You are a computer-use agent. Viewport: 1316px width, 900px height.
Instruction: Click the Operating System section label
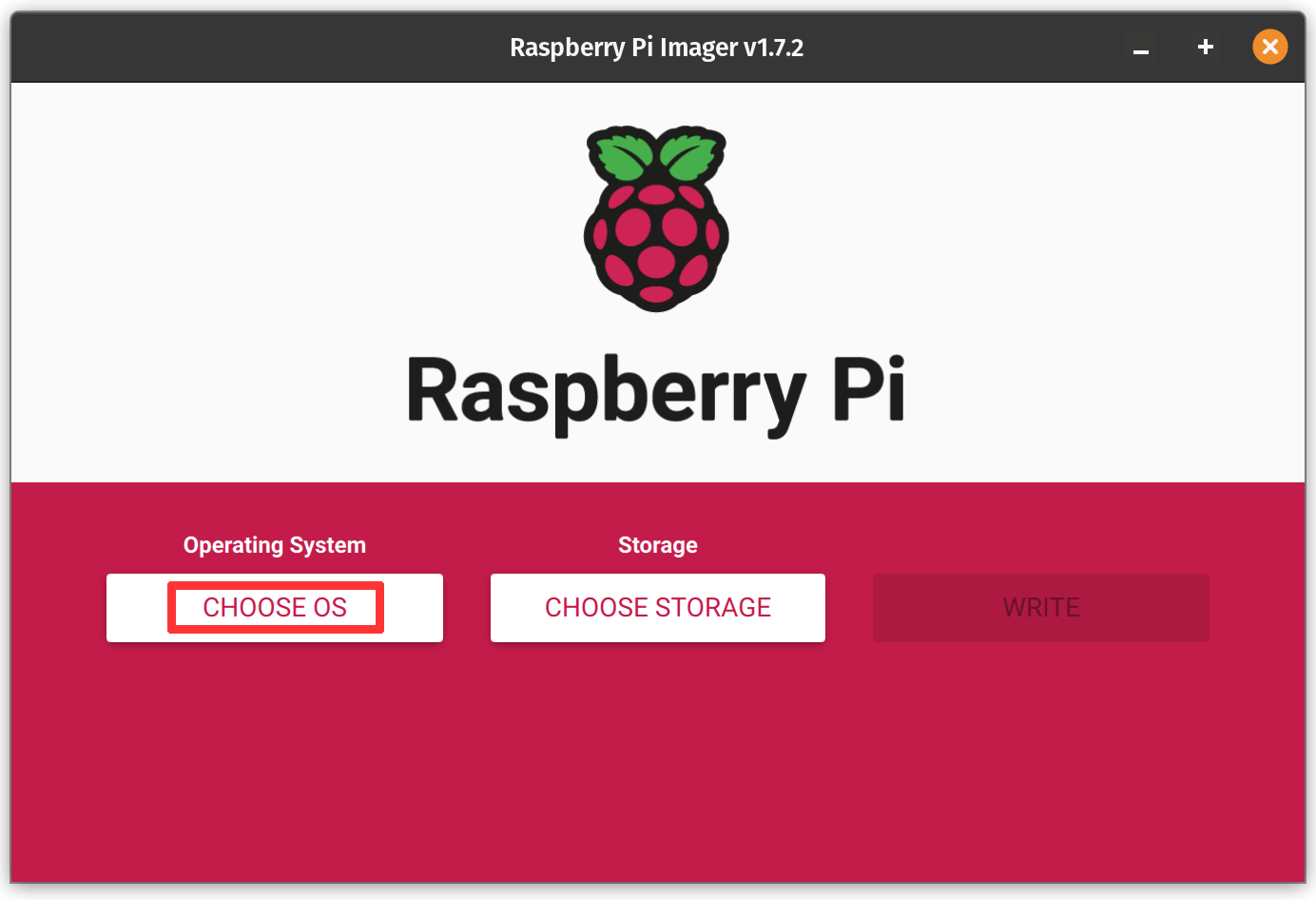click(274, 545)
